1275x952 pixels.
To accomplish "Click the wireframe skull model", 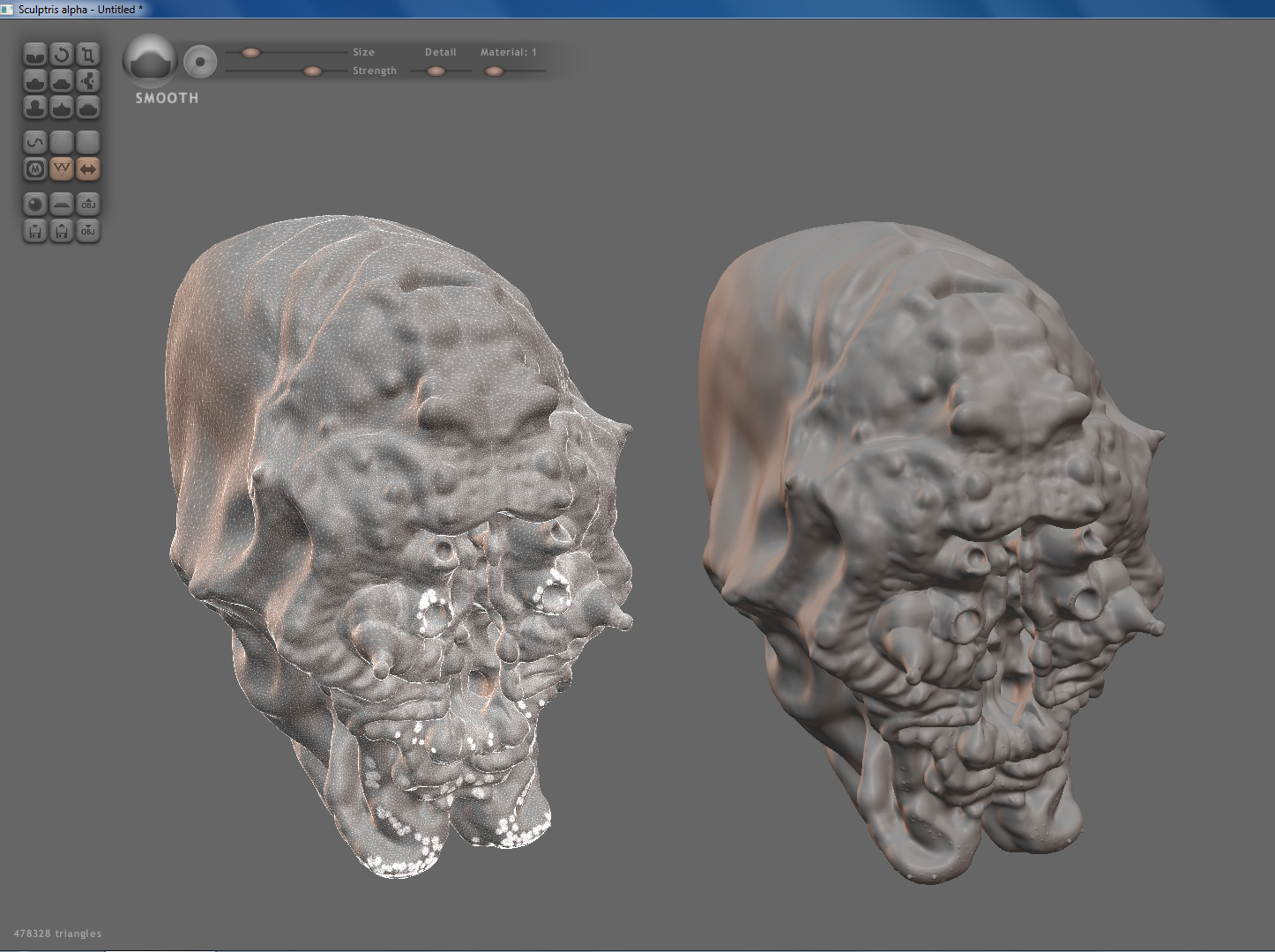I will [399, 545].
